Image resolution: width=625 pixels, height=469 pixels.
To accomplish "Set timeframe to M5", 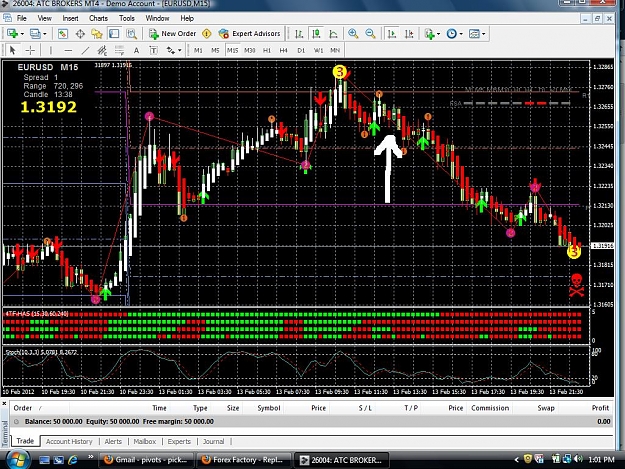I will pyautogui.click(x=215, y=50).
